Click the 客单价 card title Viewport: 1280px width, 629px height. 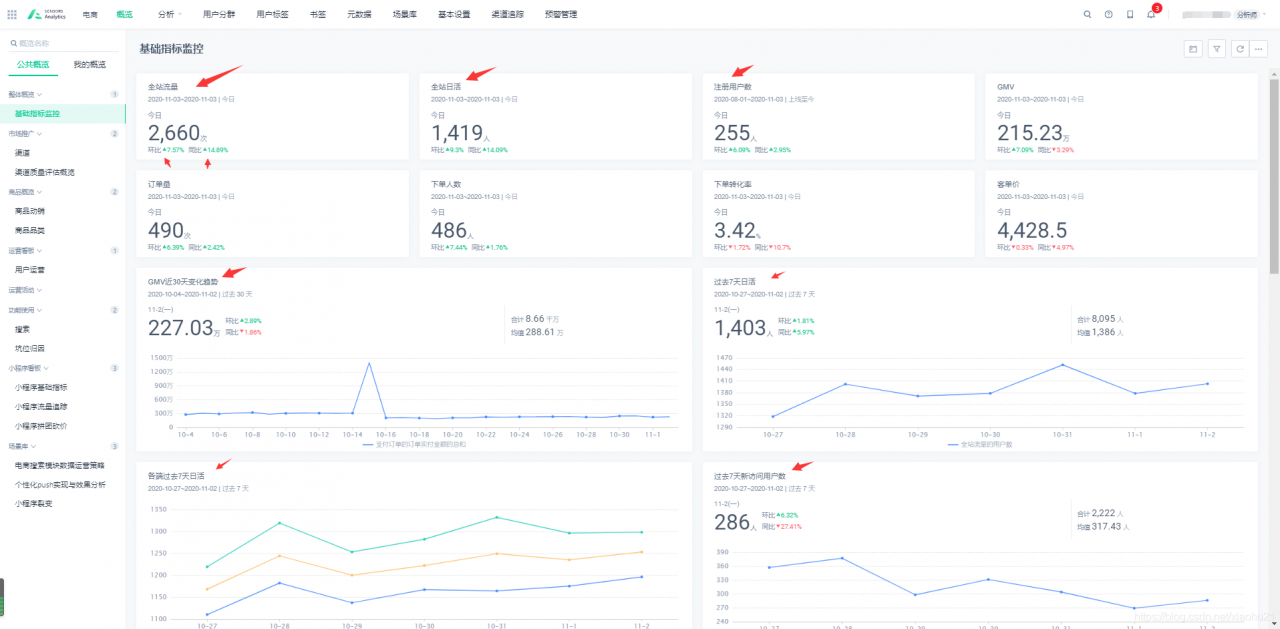point(1008,184)
